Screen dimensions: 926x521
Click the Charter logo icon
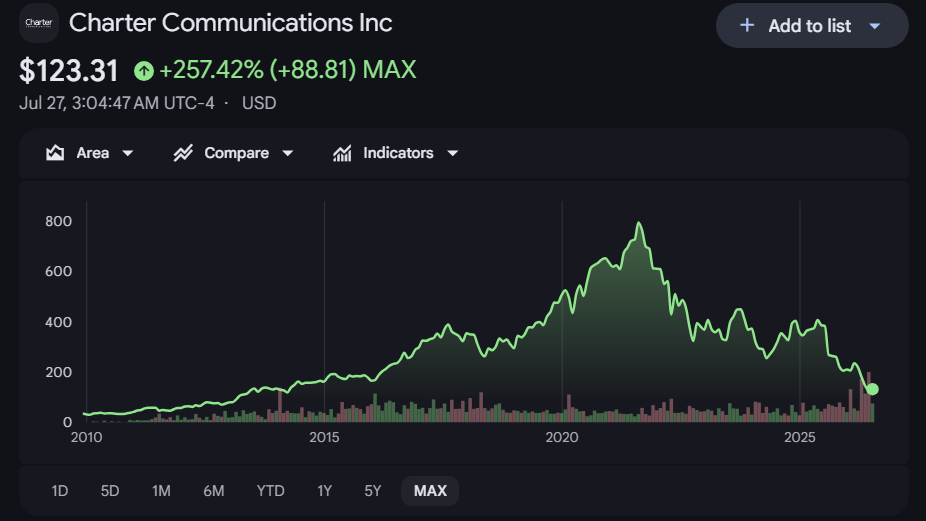point(39,23)
